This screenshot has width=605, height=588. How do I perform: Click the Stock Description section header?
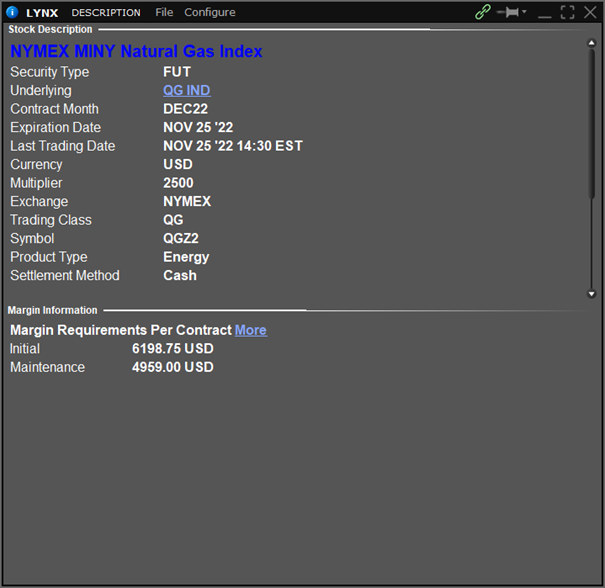click(50, 29)
